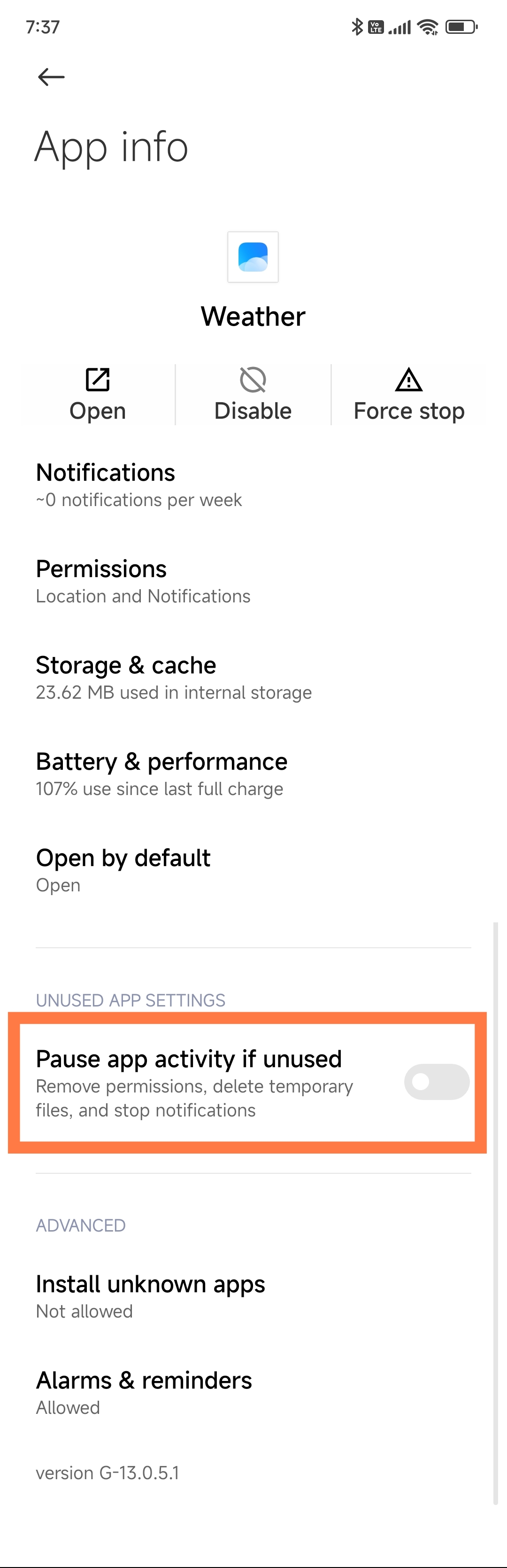The image size is (507, 1568).
Task: Tap the version G-13.0.5.1 text
Action: click(108, 1473)
